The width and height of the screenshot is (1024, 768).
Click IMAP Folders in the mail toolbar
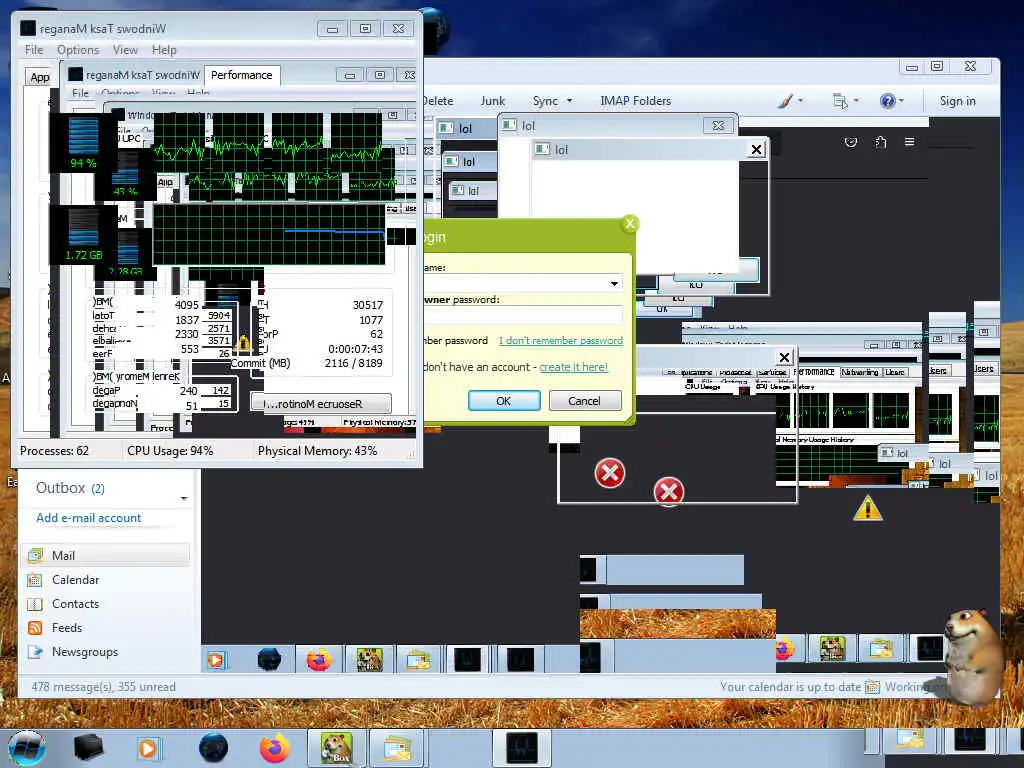click(635, 101)
